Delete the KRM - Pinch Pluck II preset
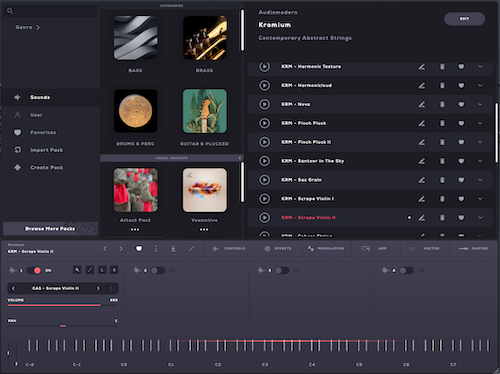The image size is (500, 374). (442, 142)
